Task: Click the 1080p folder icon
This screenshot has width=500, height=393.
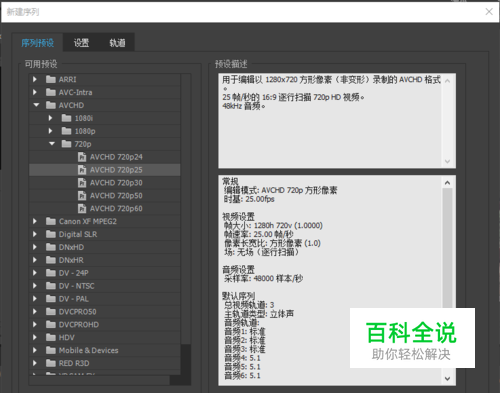Action: point(66,131)
